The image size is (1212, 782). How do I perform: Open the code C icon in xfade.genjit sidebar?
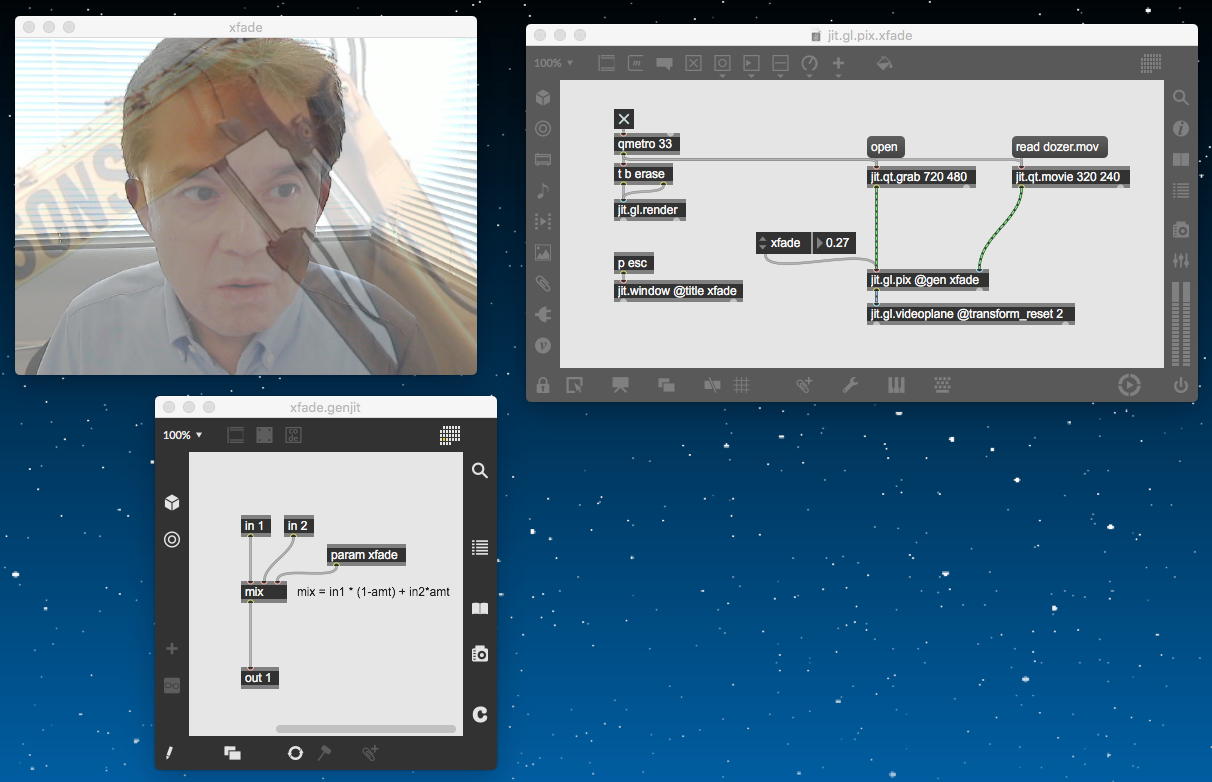pos(480,714)
